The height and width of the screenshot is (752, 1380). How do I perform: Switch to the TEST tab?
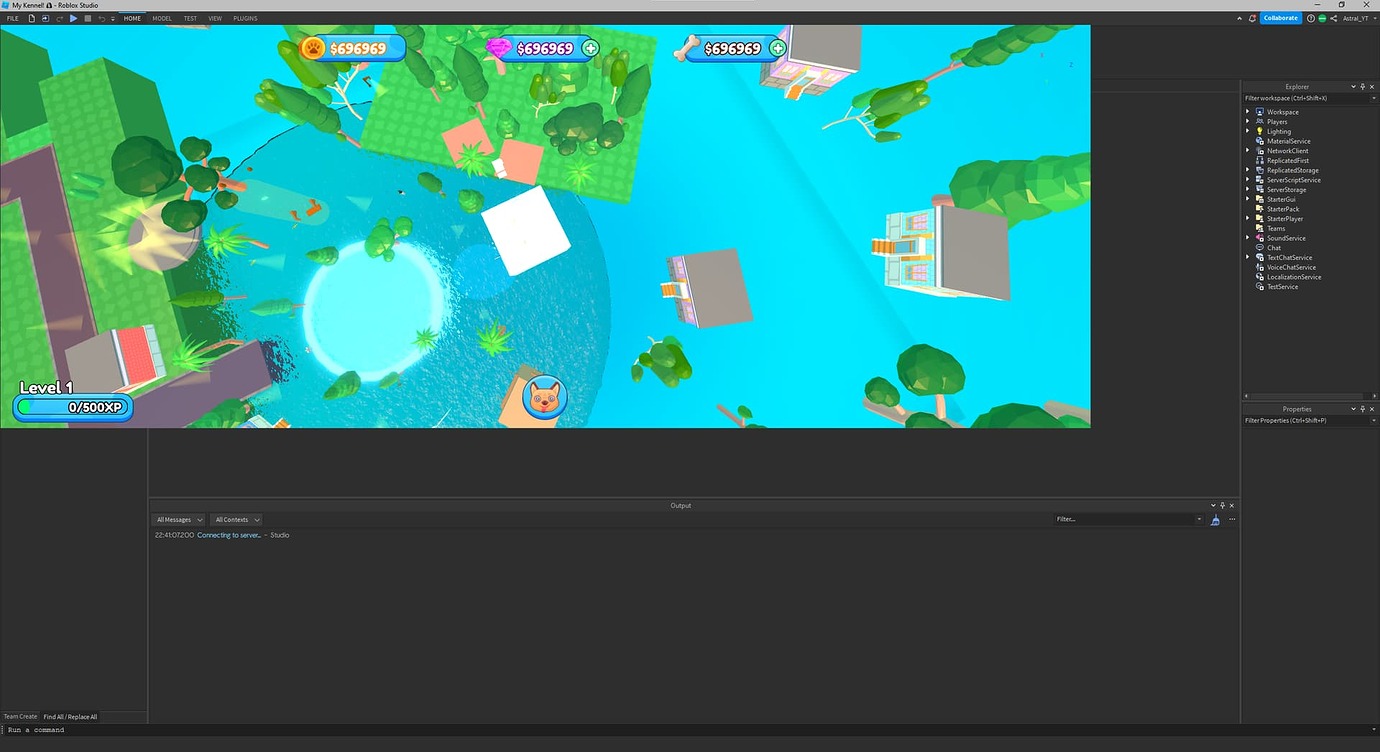[x=190, y=18]
